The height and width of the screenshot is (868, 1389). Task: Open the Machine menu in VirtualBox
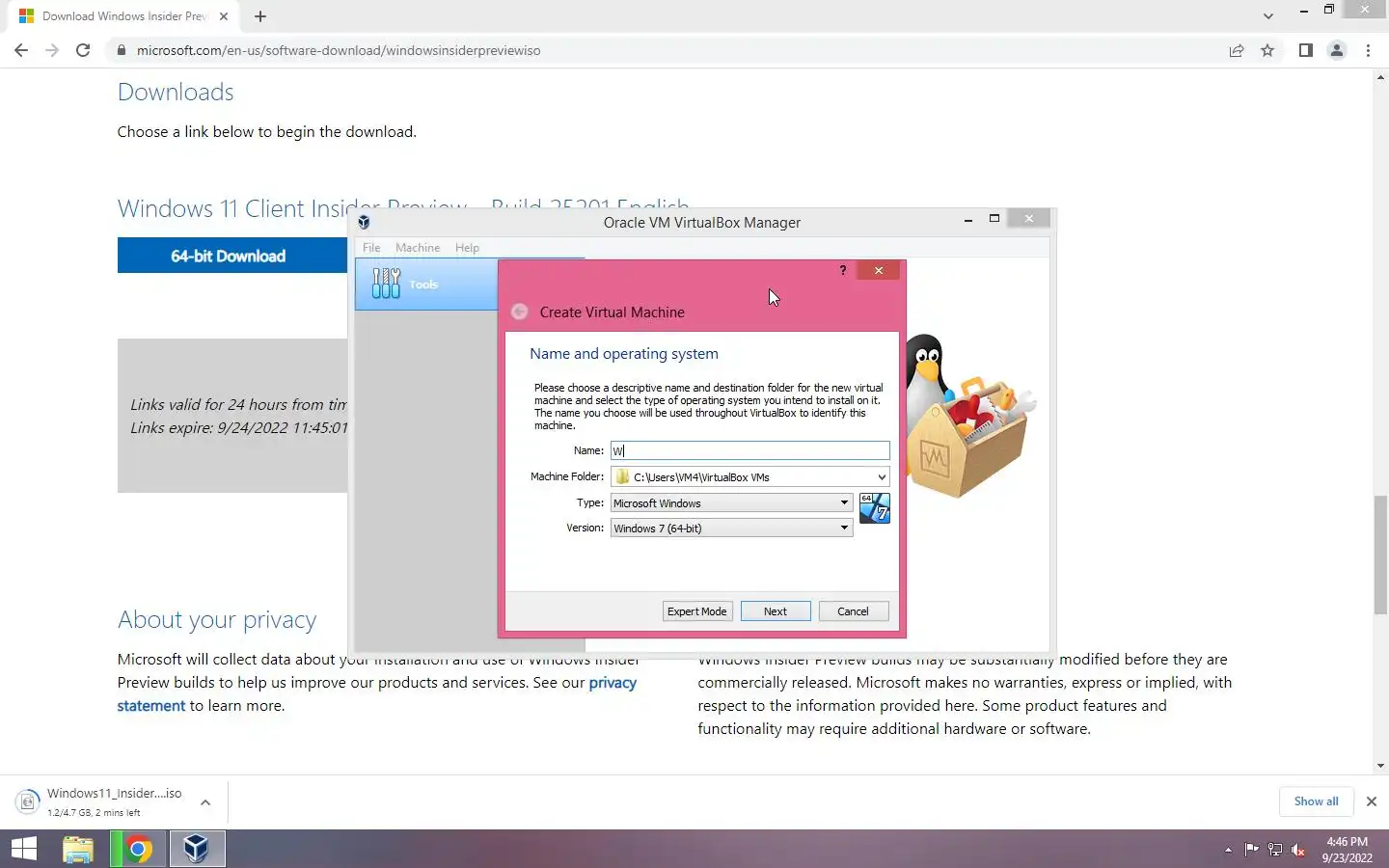point(418,248)
